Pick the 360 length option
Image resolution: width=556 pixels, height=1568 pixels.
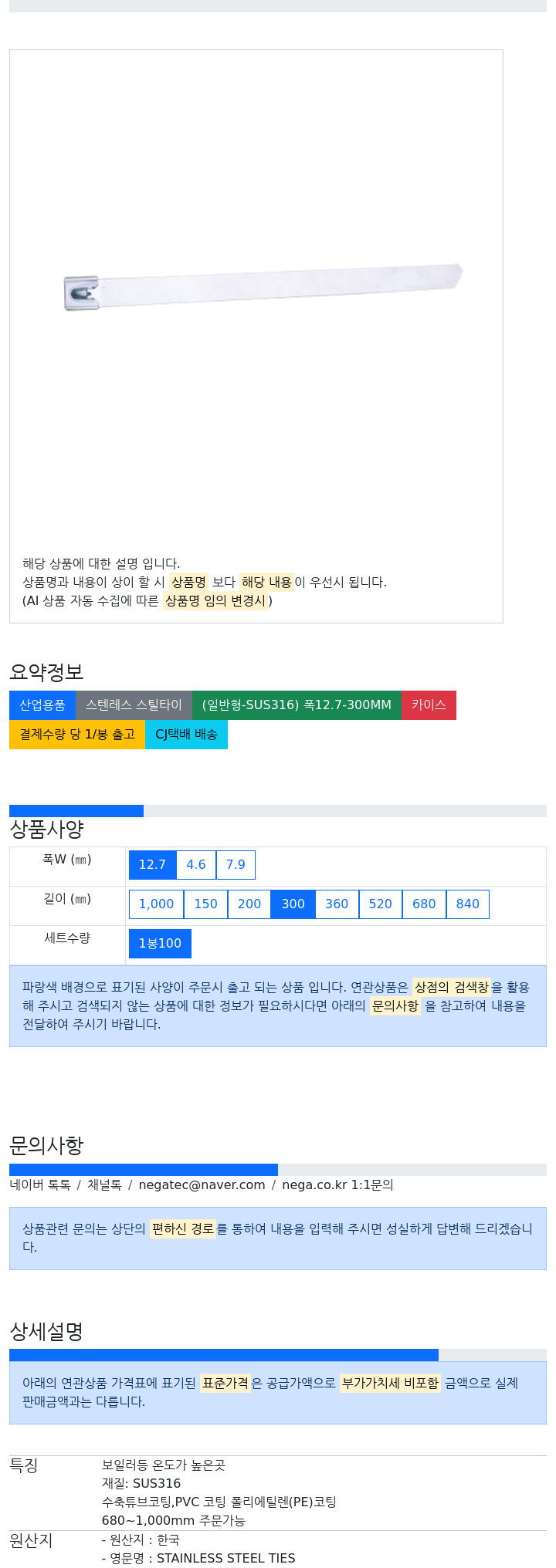click(337, 904)
